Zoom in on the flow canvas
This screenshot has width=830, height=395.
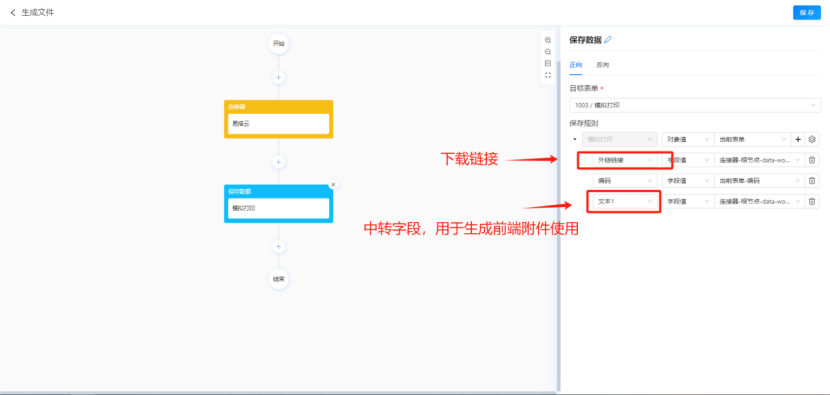[x=548, y=40]
